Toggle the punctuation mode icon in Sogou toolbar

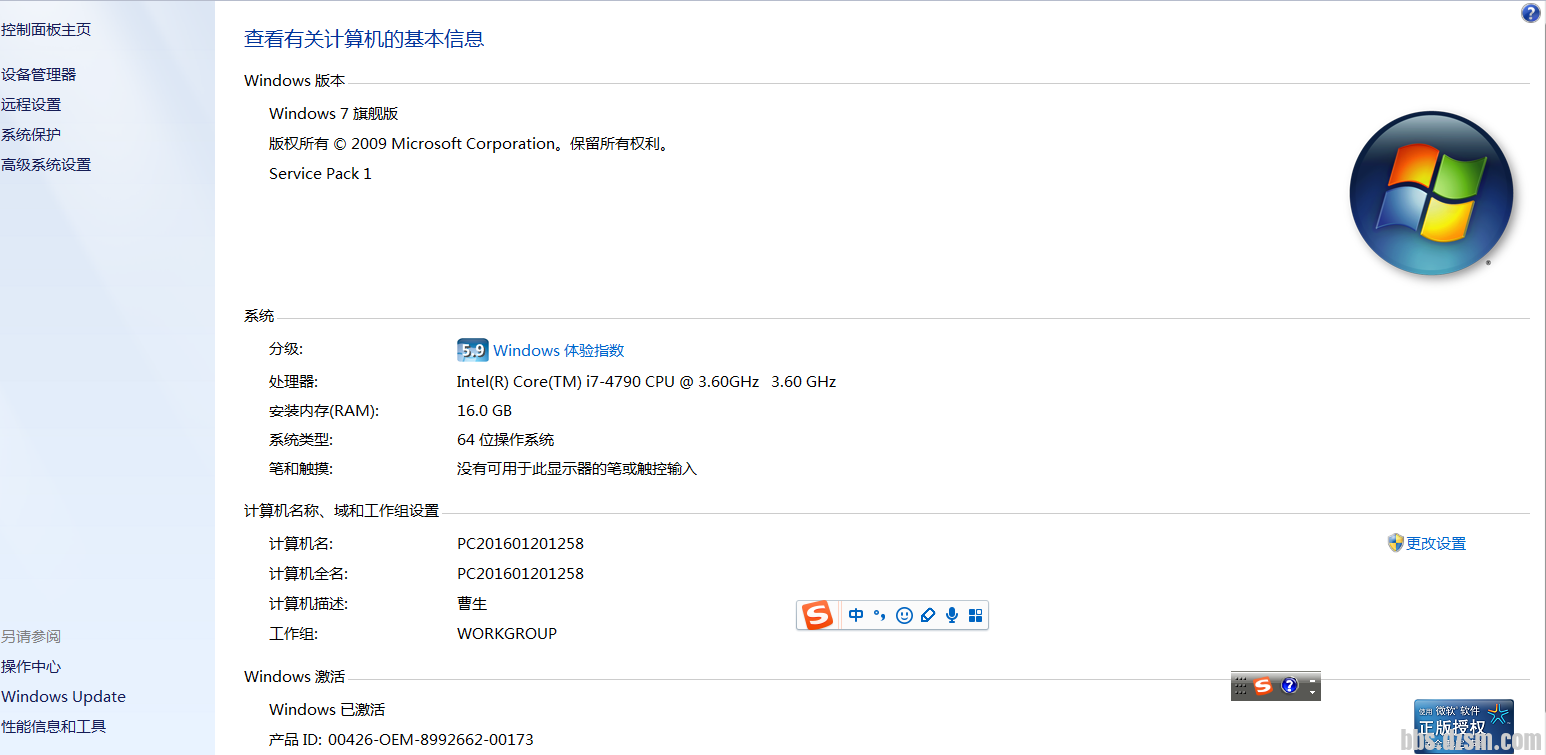tap(880, 615)
